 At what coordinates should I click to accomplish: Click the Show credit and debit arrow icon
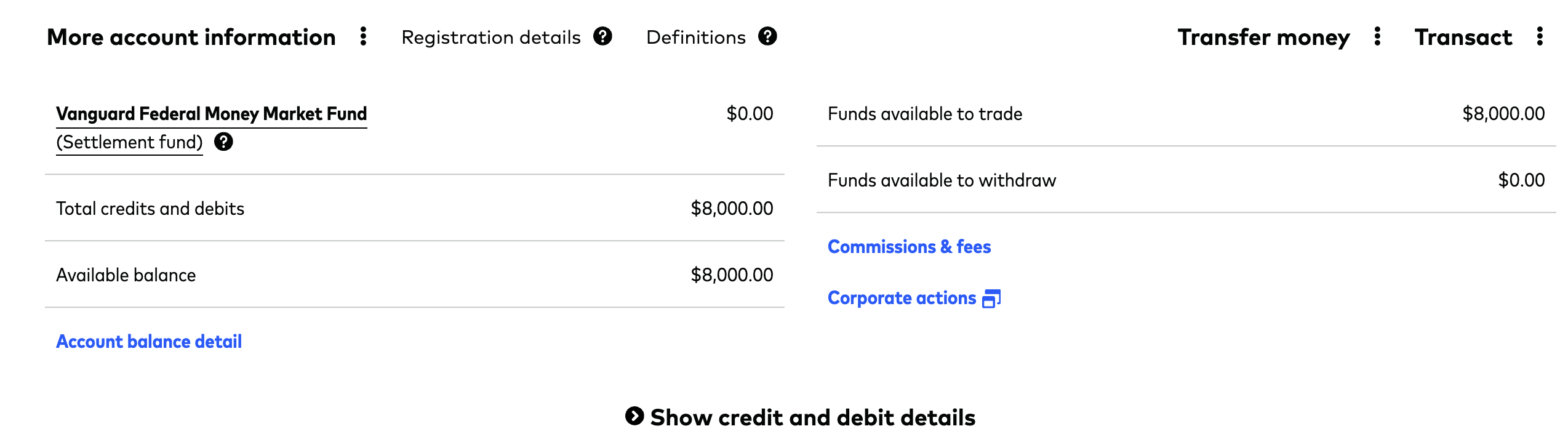click(x=634, y=416)
